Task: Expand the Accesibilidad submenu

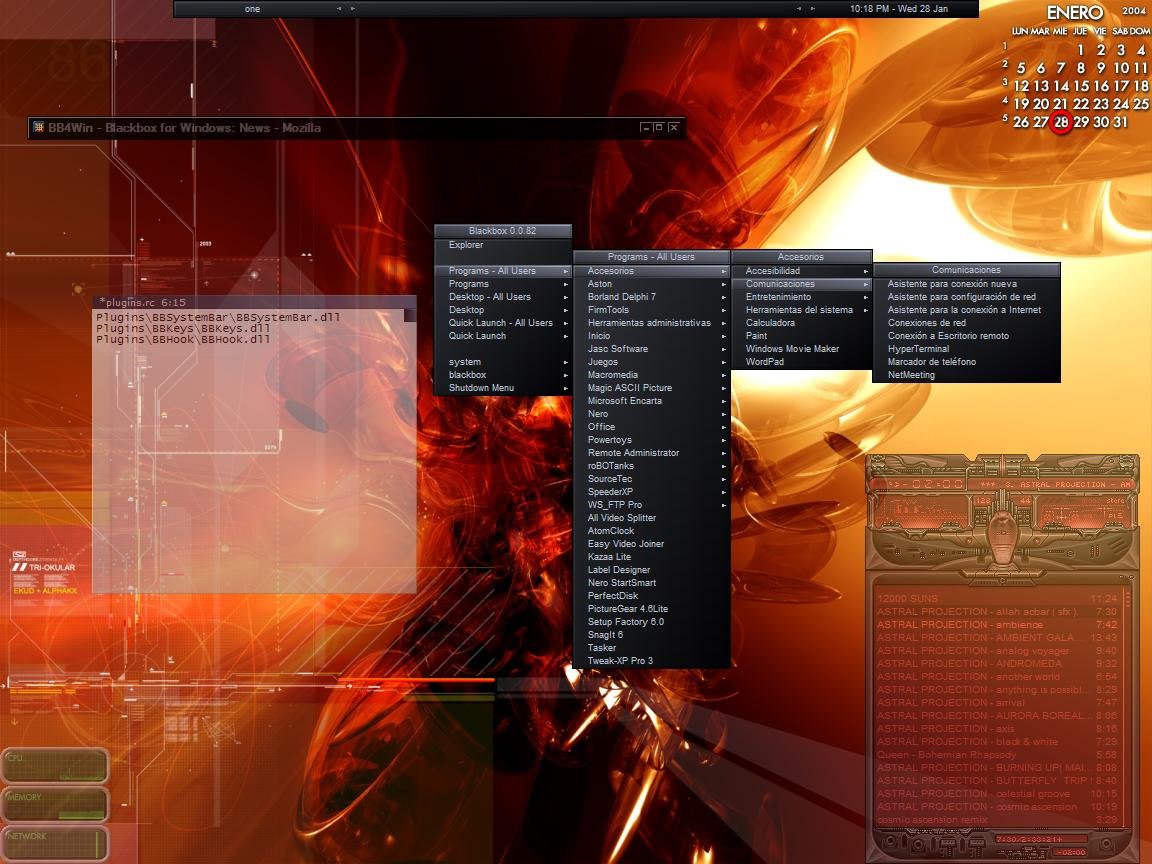Action: pos(802,271)
